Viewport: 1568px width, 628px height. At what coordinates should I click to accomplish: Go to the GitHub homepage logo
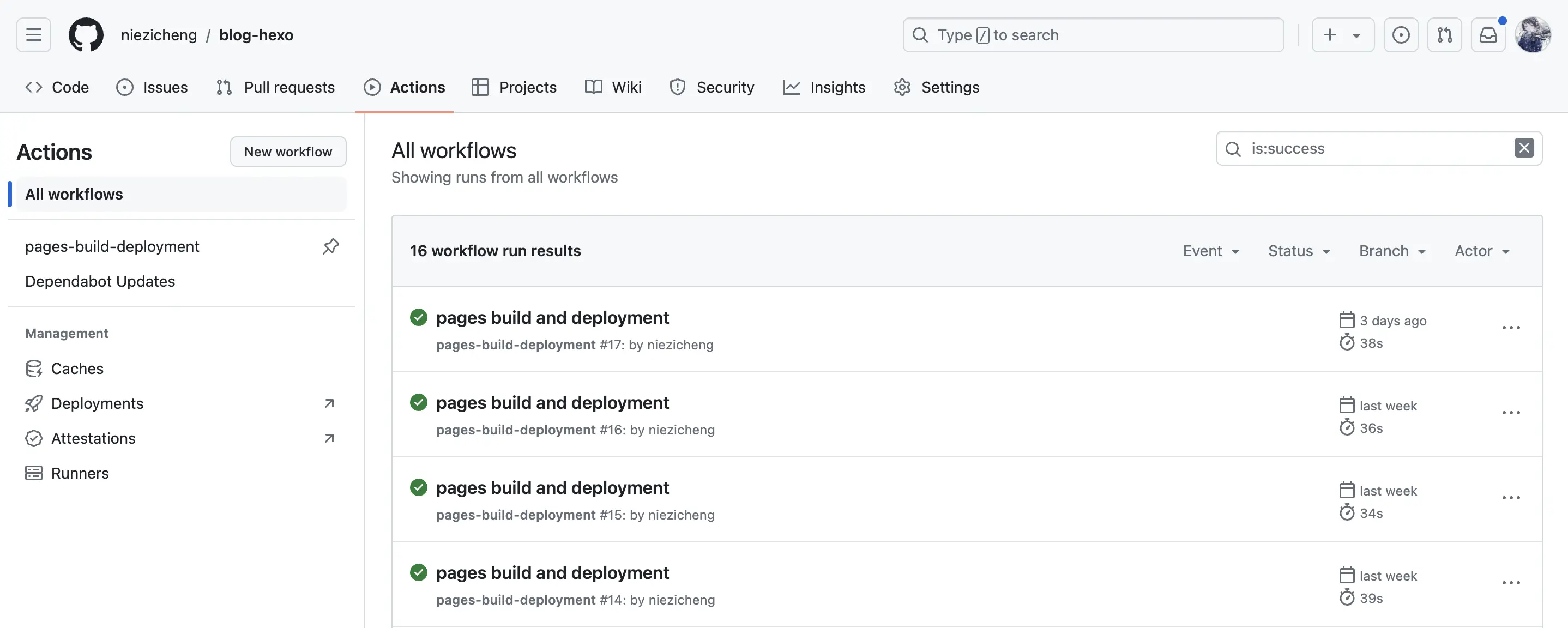[86, 35]
